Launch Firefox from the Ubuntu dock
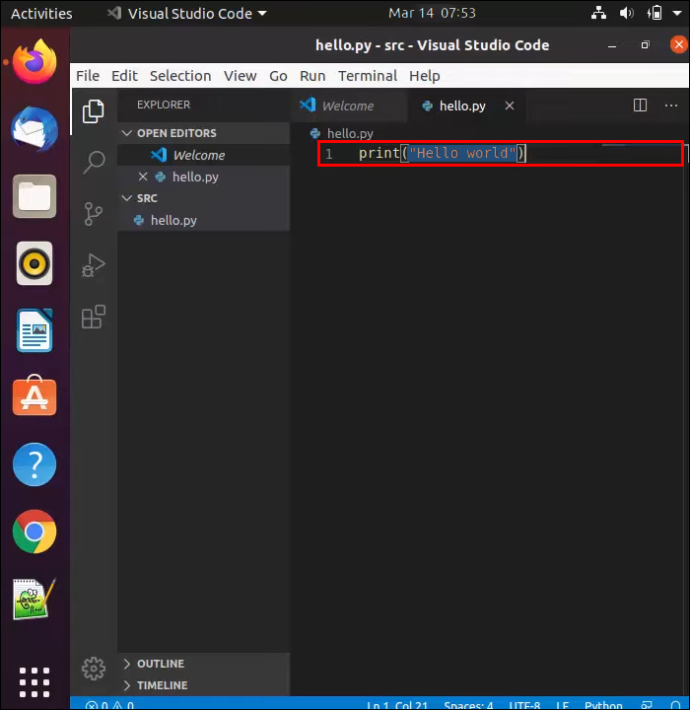 [x=34, y=62]
